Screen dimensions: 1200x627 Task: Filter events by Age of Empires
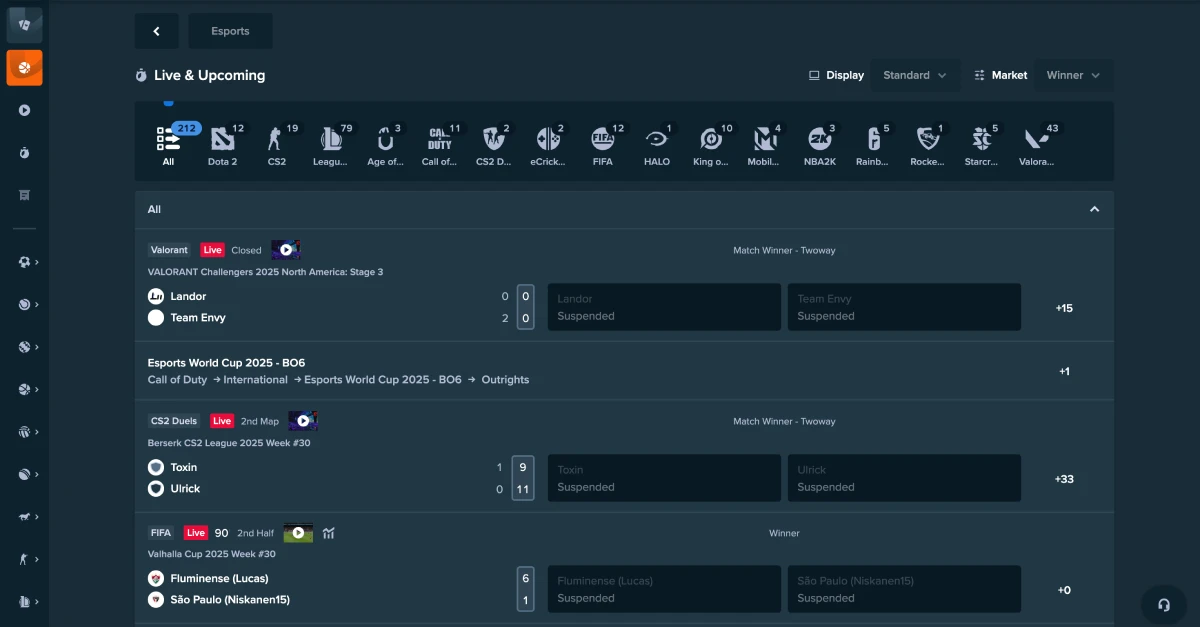click(385, 145)
